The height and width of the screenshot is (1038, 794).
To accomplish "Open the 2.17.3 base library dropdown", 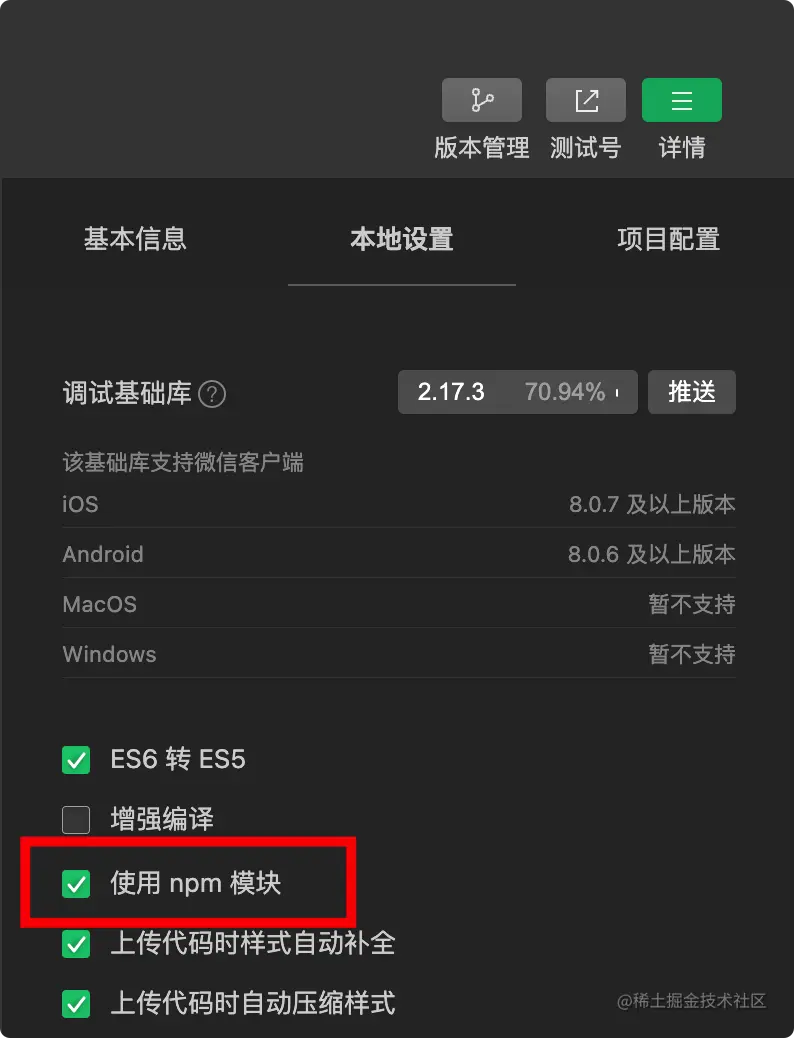I will 517,392.
